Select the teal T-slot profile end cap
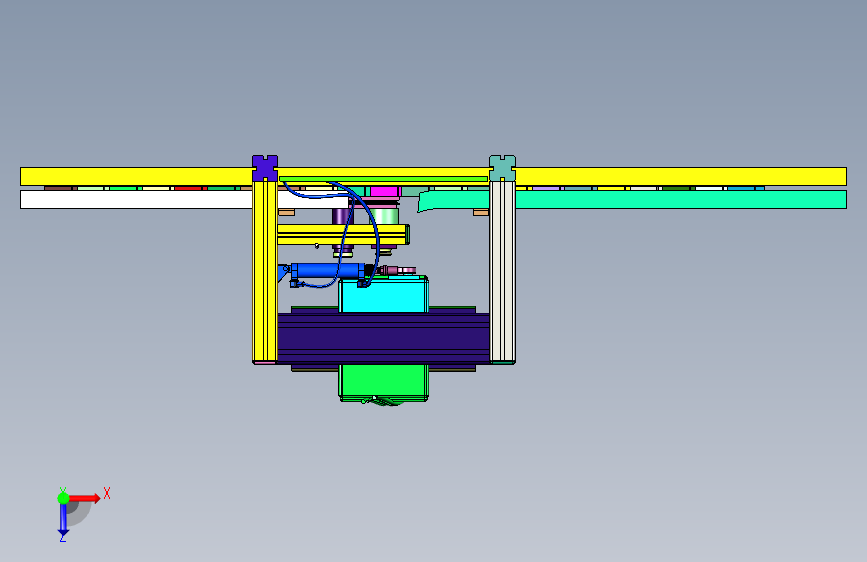The height and width of the screenshot is (562, 867). (x=502, y=168)
